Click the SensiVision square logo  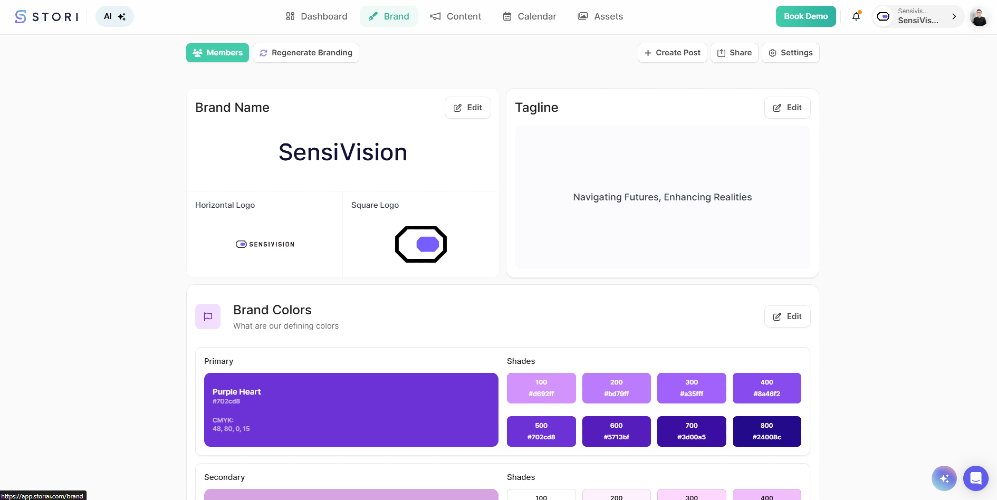pos(421,244)
